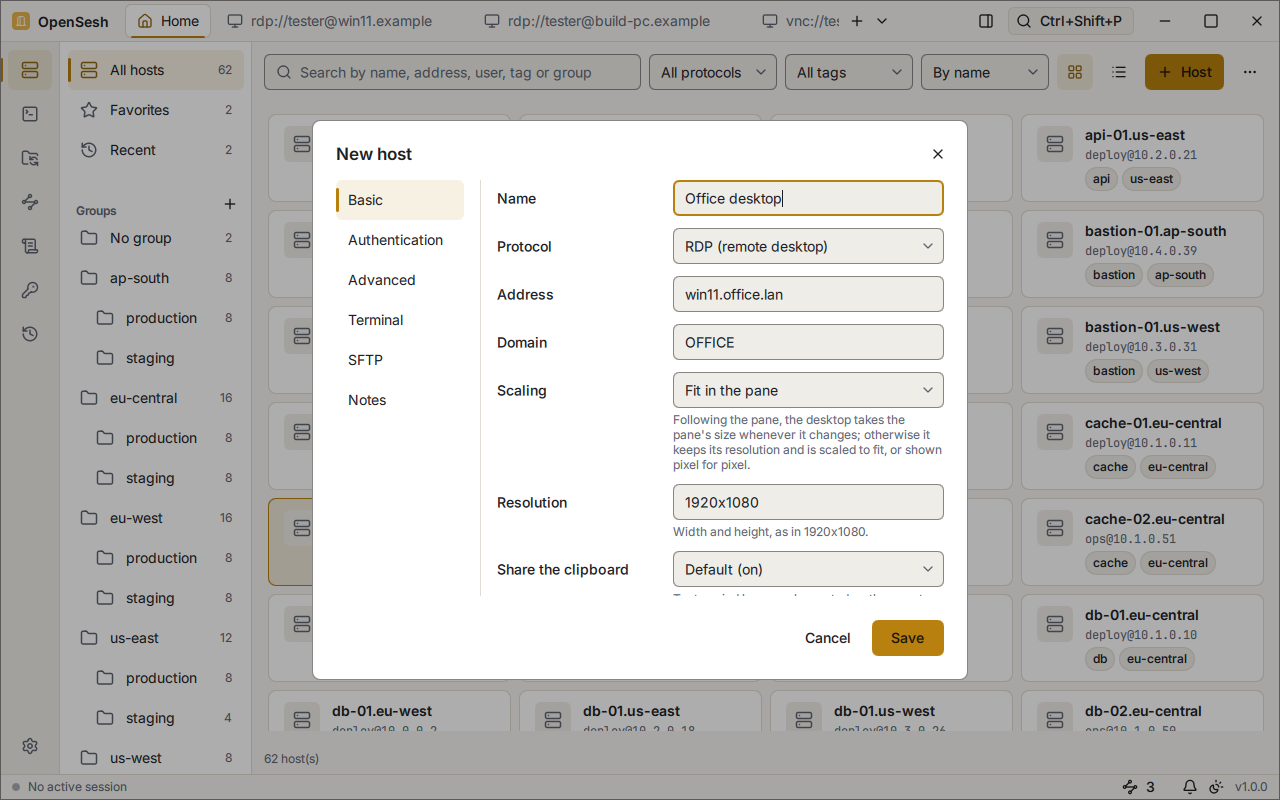
Task: Open notifications bell in status bar
Action: pos(1190,787)
